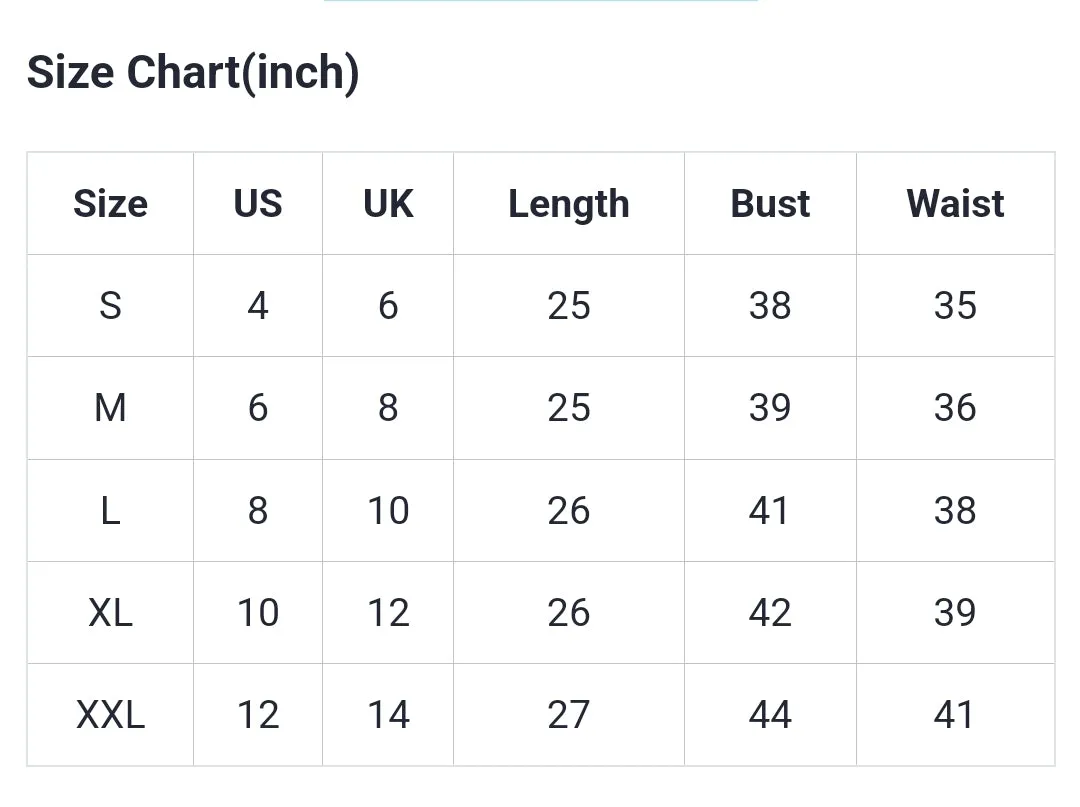Click the Waist column header
This screenshot has height=807, width=1080.
pyautogui.click(x=955, y=204)
